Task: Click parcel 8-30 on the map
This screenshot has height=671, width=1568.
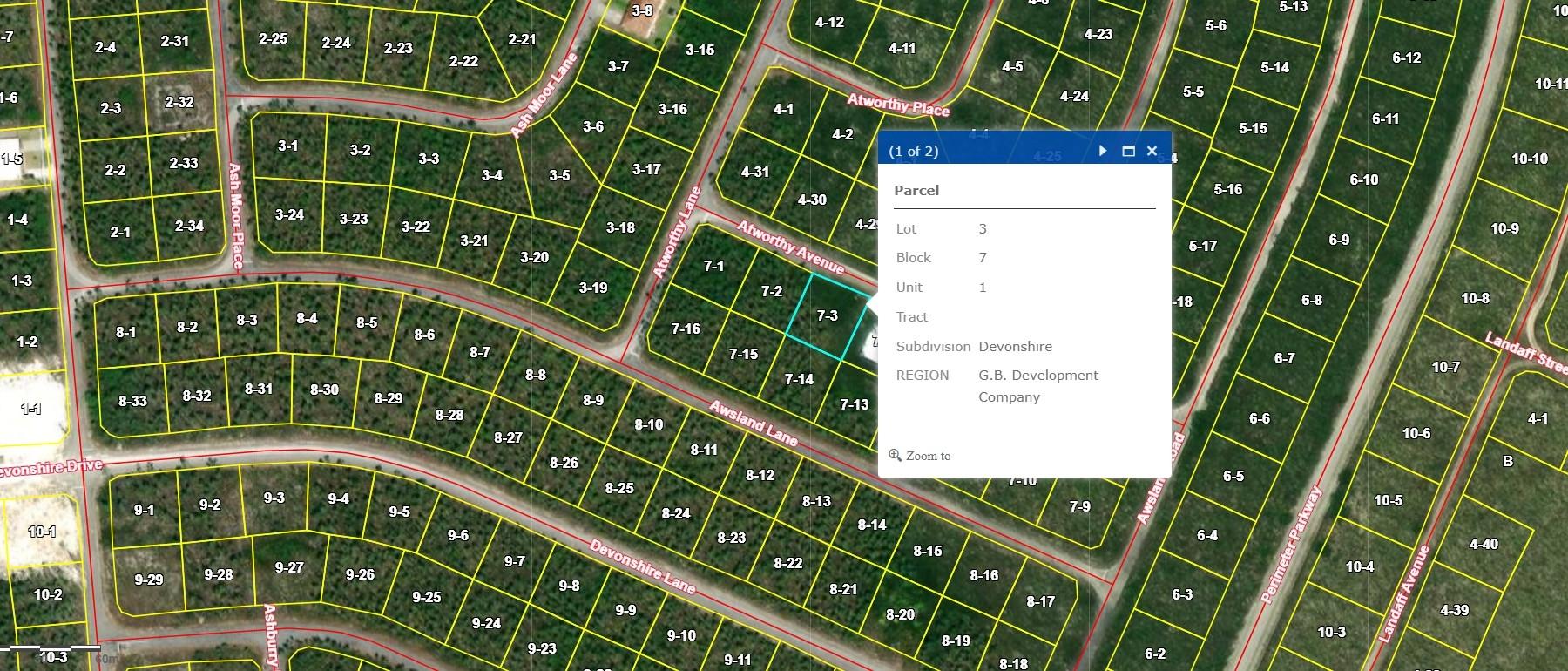Action: pyautogui.click(x=324, y=390)
